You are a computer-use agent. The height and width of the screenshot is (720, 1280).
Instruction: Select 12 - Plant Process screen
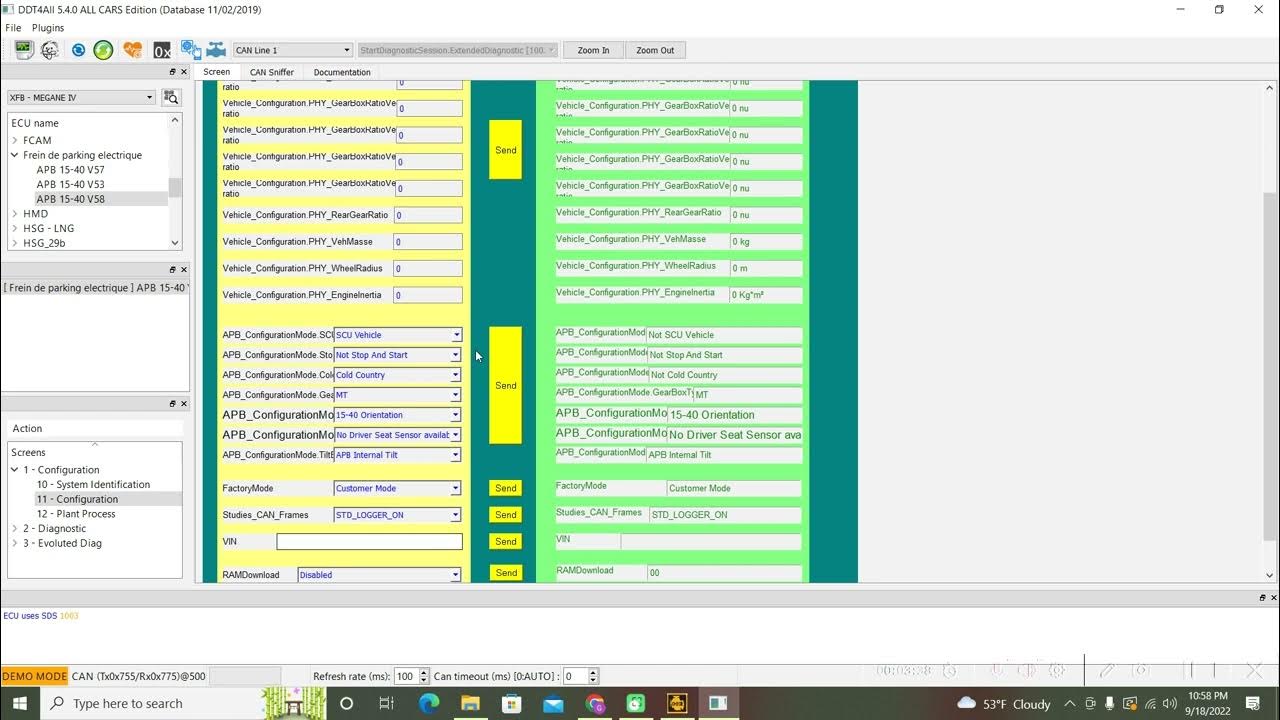tap(76, 514)
